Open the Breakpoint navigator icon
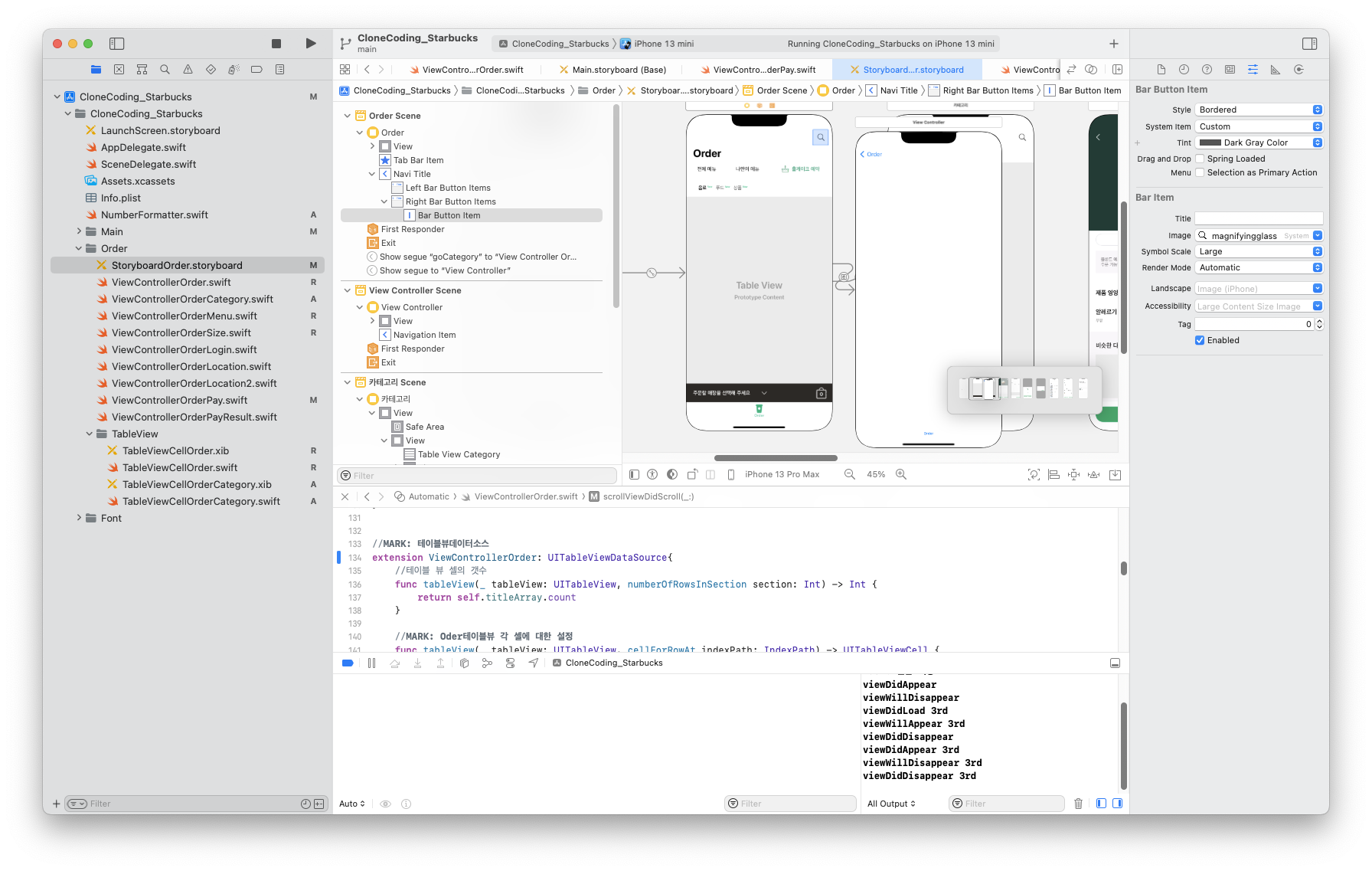Image resolution: width=1372 pixels, height=871 pixels. (256, 70)
